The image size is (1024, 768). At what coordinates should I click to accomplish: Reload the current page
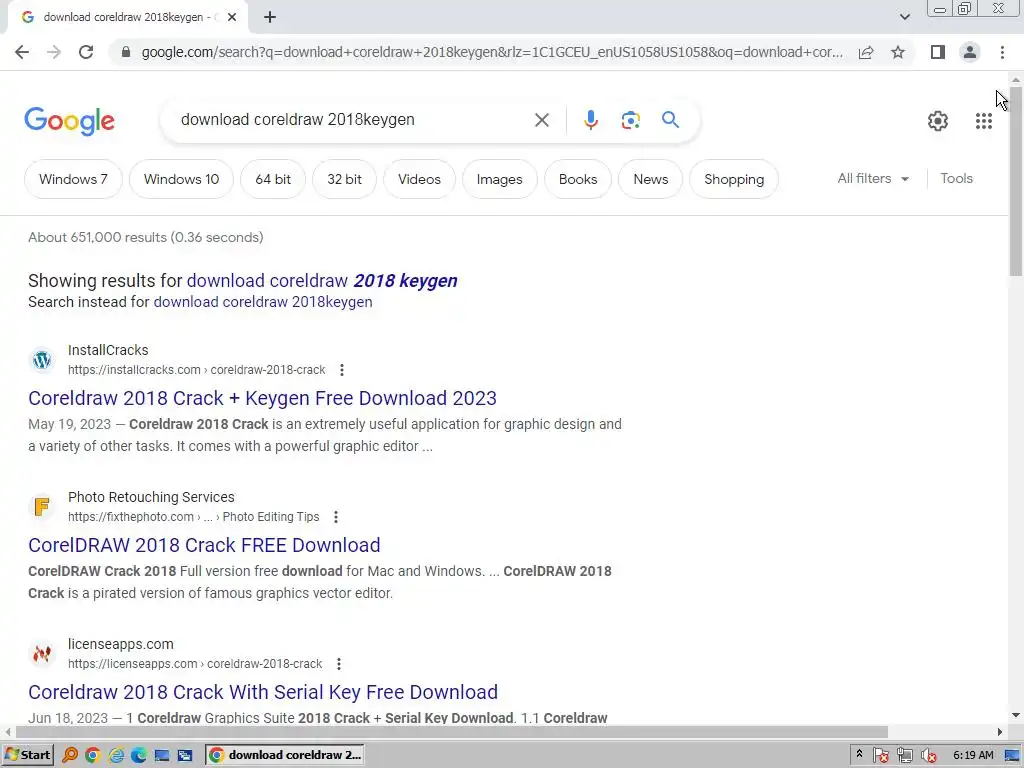point(86,52)
